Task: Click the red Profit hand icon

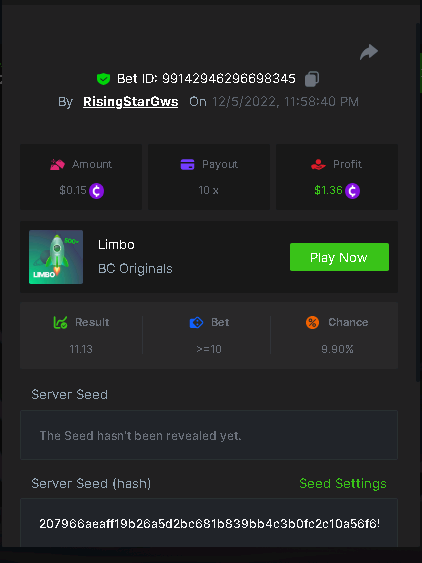Action: 318,164
